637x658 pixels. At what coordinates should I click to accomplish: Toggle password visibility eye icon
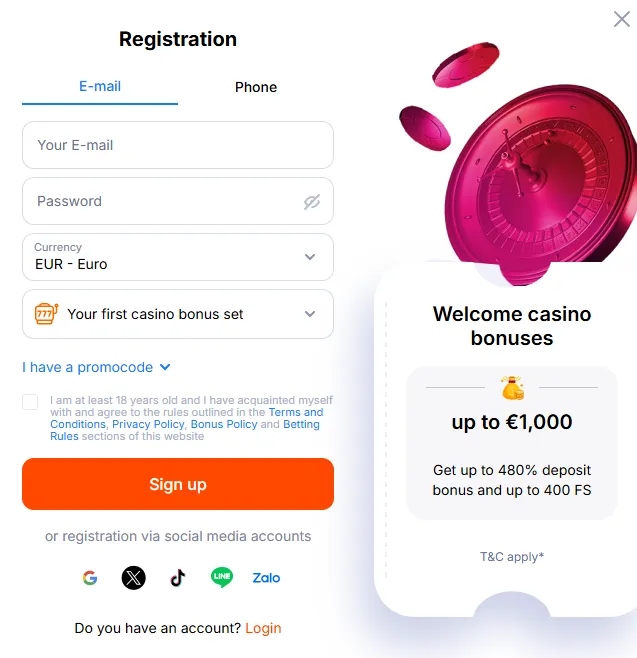pos(312,202)
